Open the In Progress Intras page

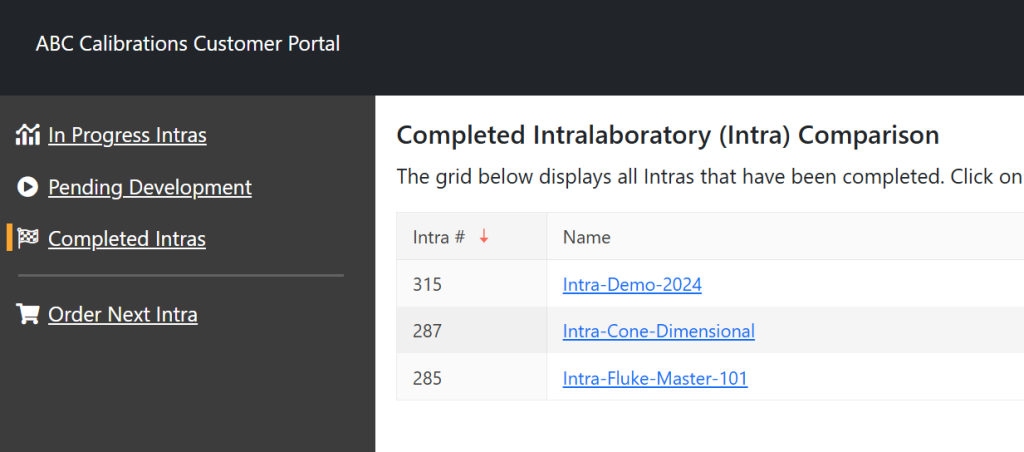click(127, 135)
